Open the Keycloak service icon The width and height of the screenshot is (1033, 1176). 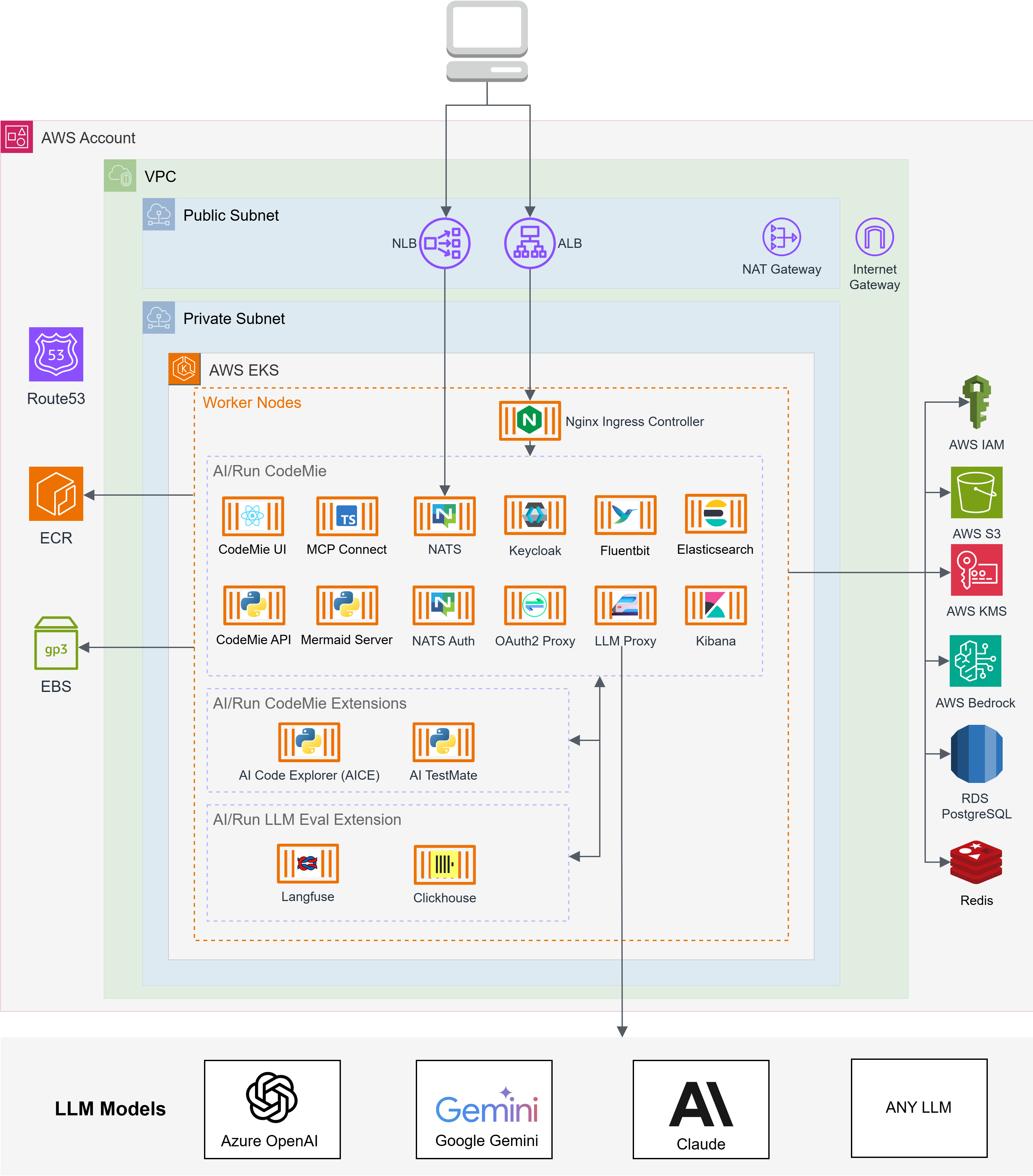coord(534,516)
